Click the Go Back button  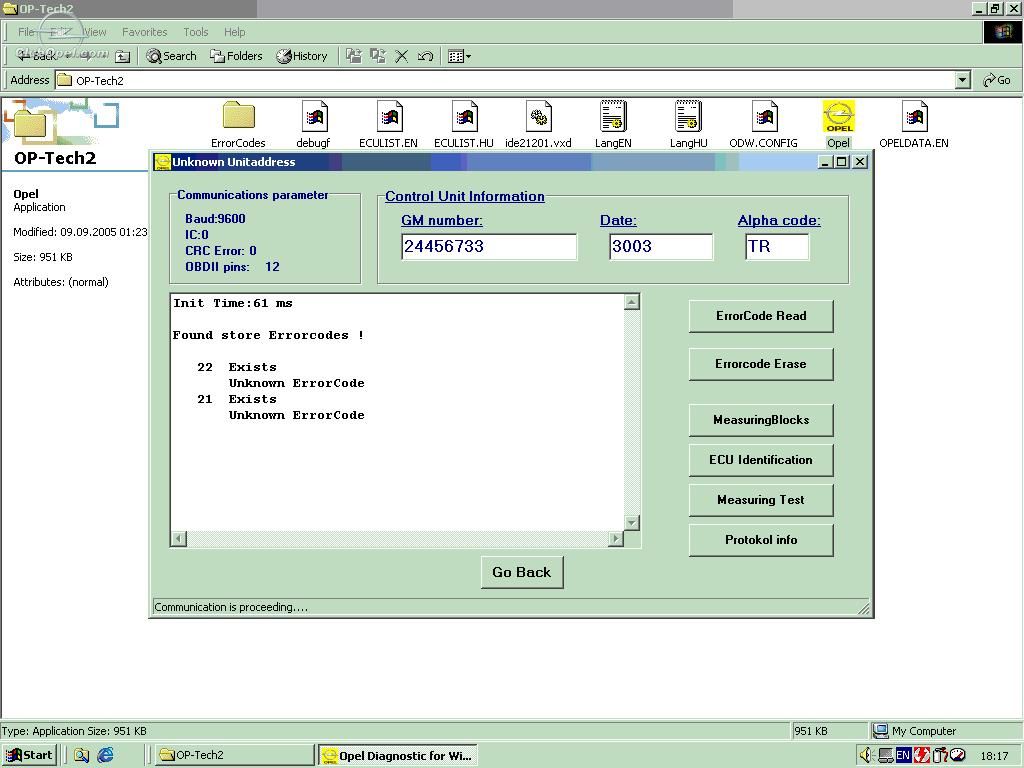522,572
